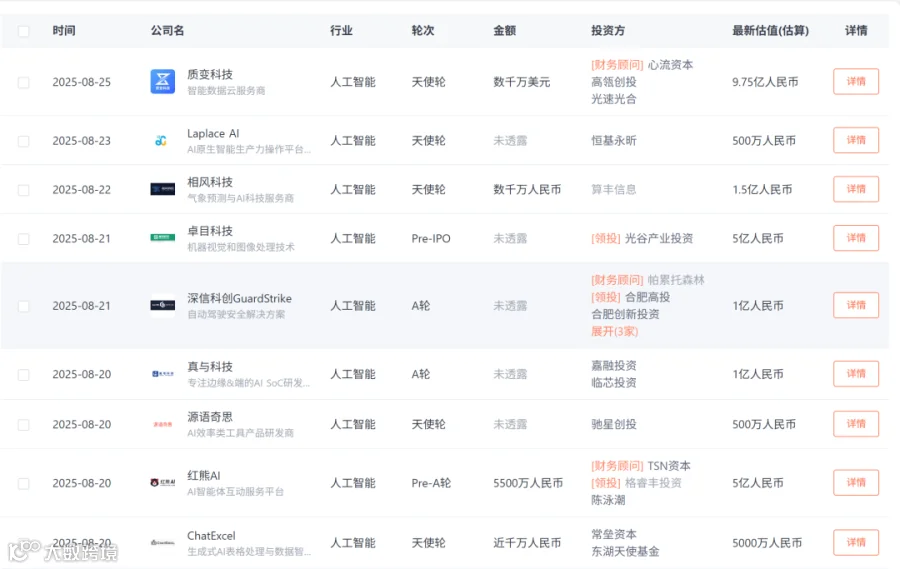The height and width of the screenshot is (569, 900).
Task: Check the box for 真与科技 row
Action: coord(24,374)
